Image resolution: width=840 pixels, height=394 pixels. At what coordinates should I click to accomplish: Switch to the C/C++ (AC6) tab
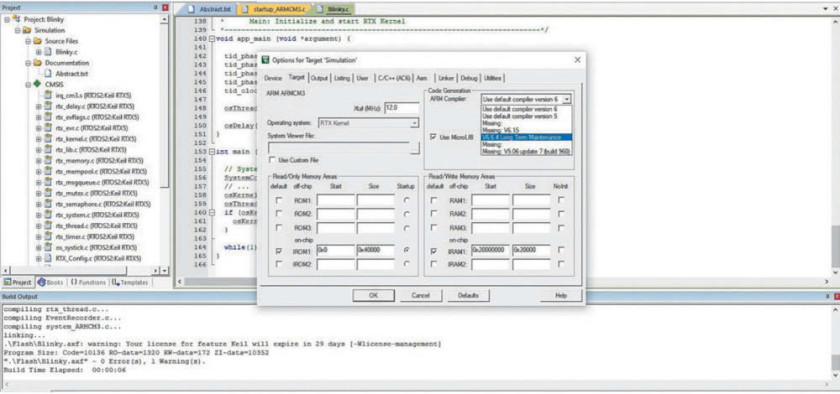point(393,78)
